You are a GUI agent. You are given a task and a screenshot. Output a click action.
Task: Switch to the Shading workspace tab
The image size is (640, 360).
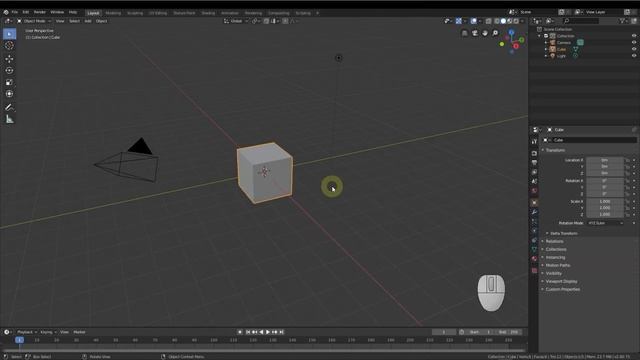click(208, 13)
